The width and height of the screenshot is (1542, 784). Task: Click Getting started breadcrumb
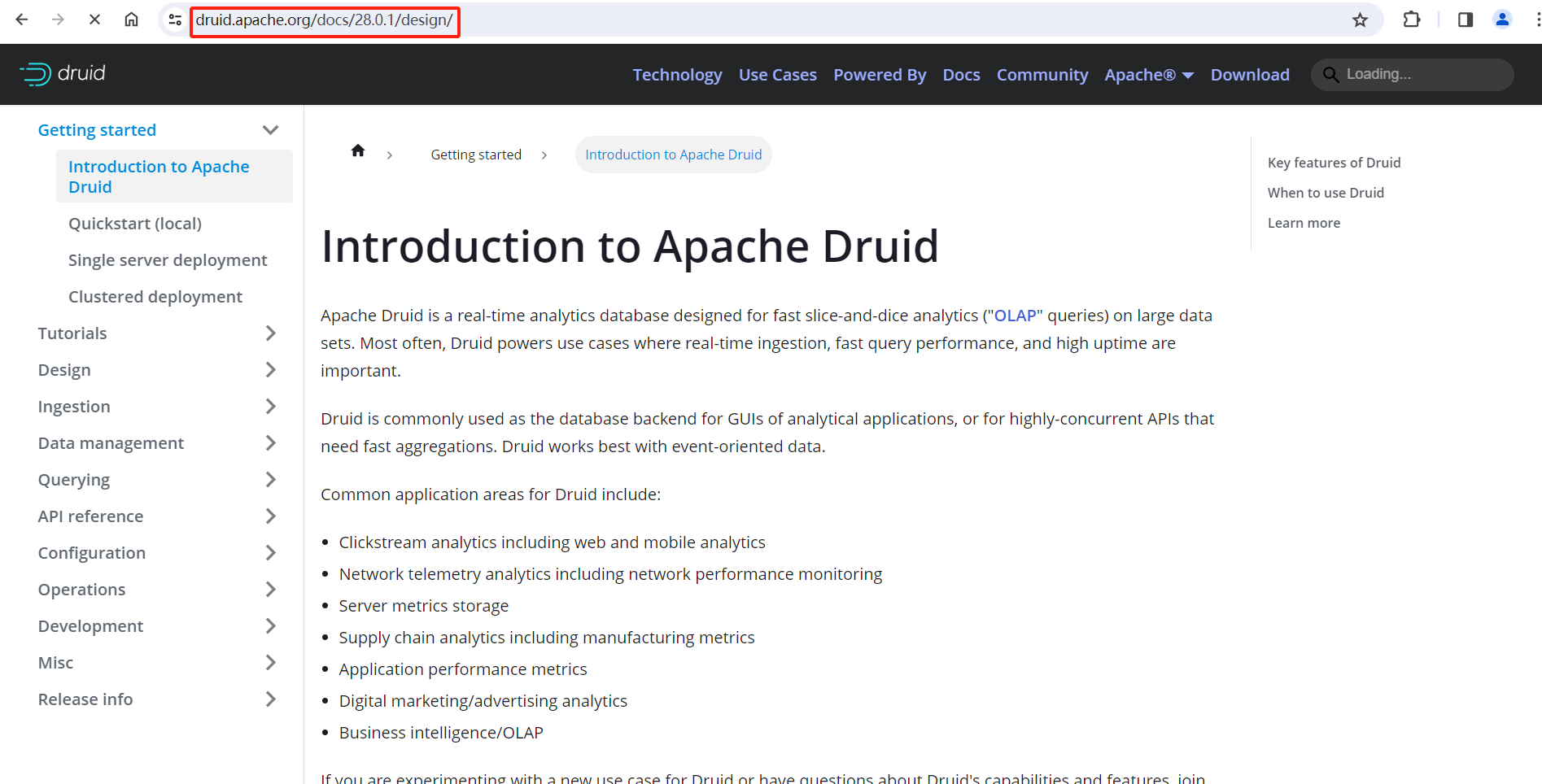476,155
